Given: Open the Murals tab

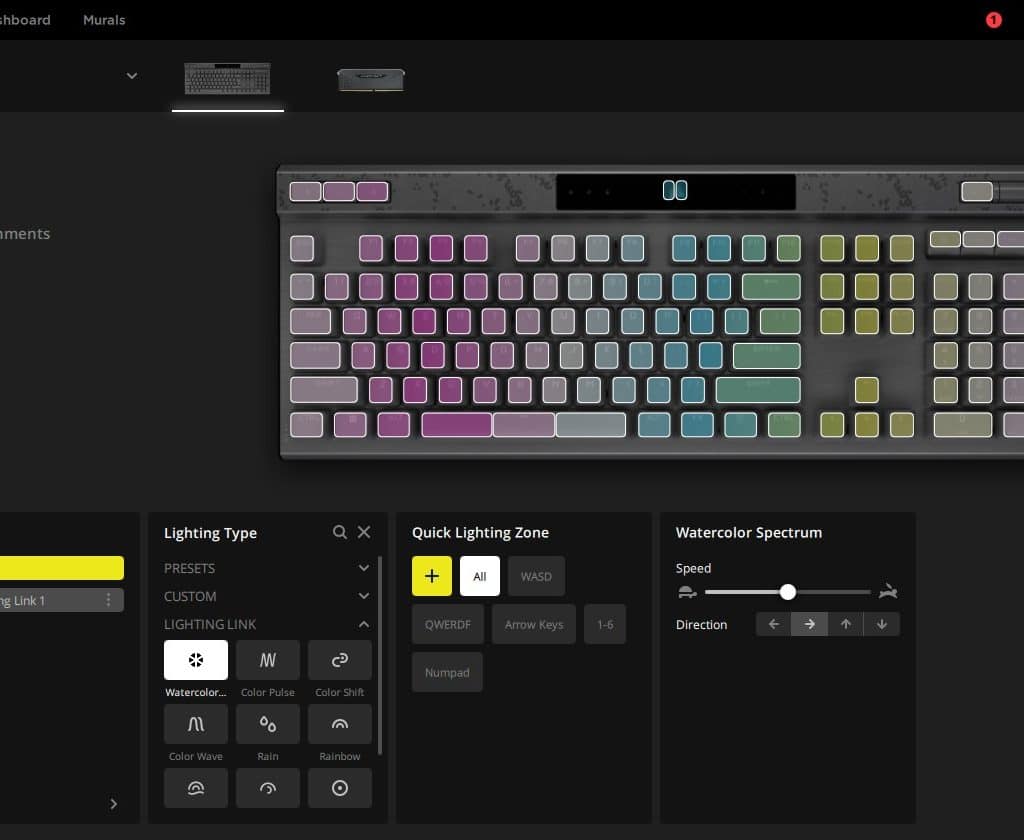Looking at the screenshot, I should pyautogui.click(x=104, y=20).
